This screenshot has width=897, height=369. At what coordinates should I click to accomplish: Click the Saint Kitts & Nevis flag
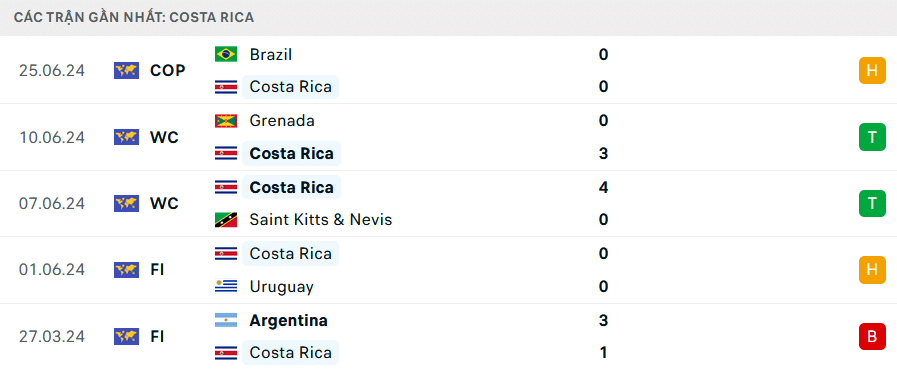pyautogui.click(x=226, y=220)
